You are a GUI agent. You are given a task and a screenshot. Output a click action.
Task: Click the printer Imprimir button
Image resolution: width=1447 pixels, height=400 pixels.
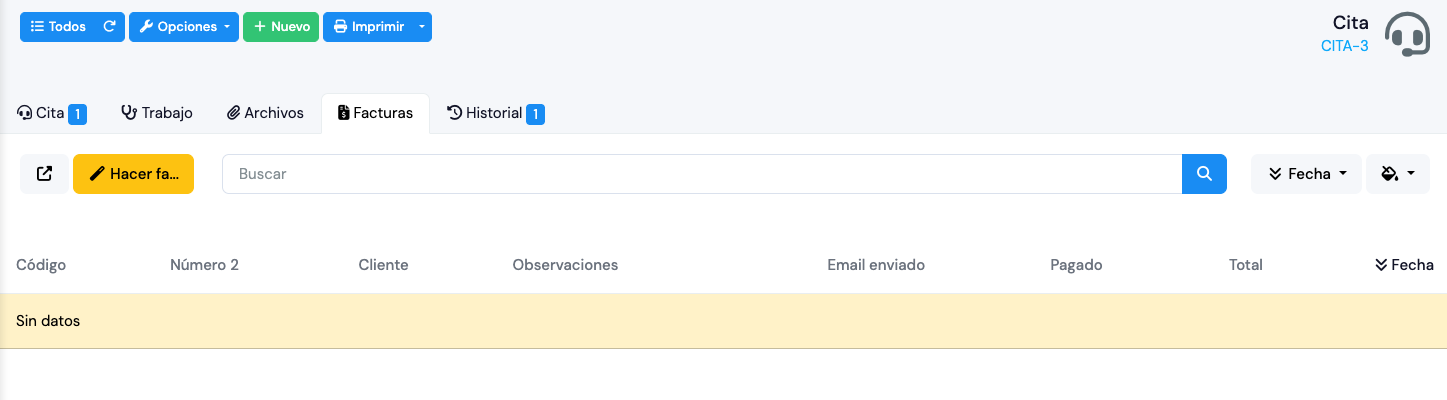[368, 27]
